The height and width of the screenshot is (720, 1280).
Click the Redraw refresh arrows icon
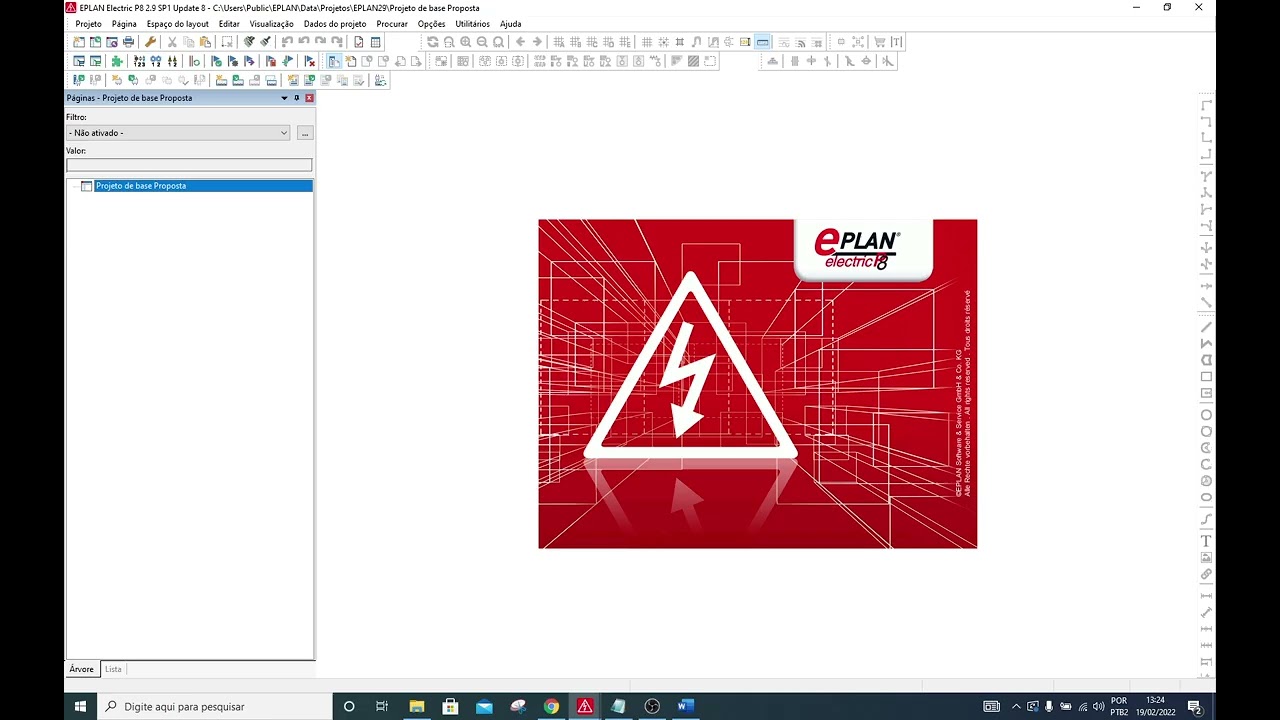[432, 42]
